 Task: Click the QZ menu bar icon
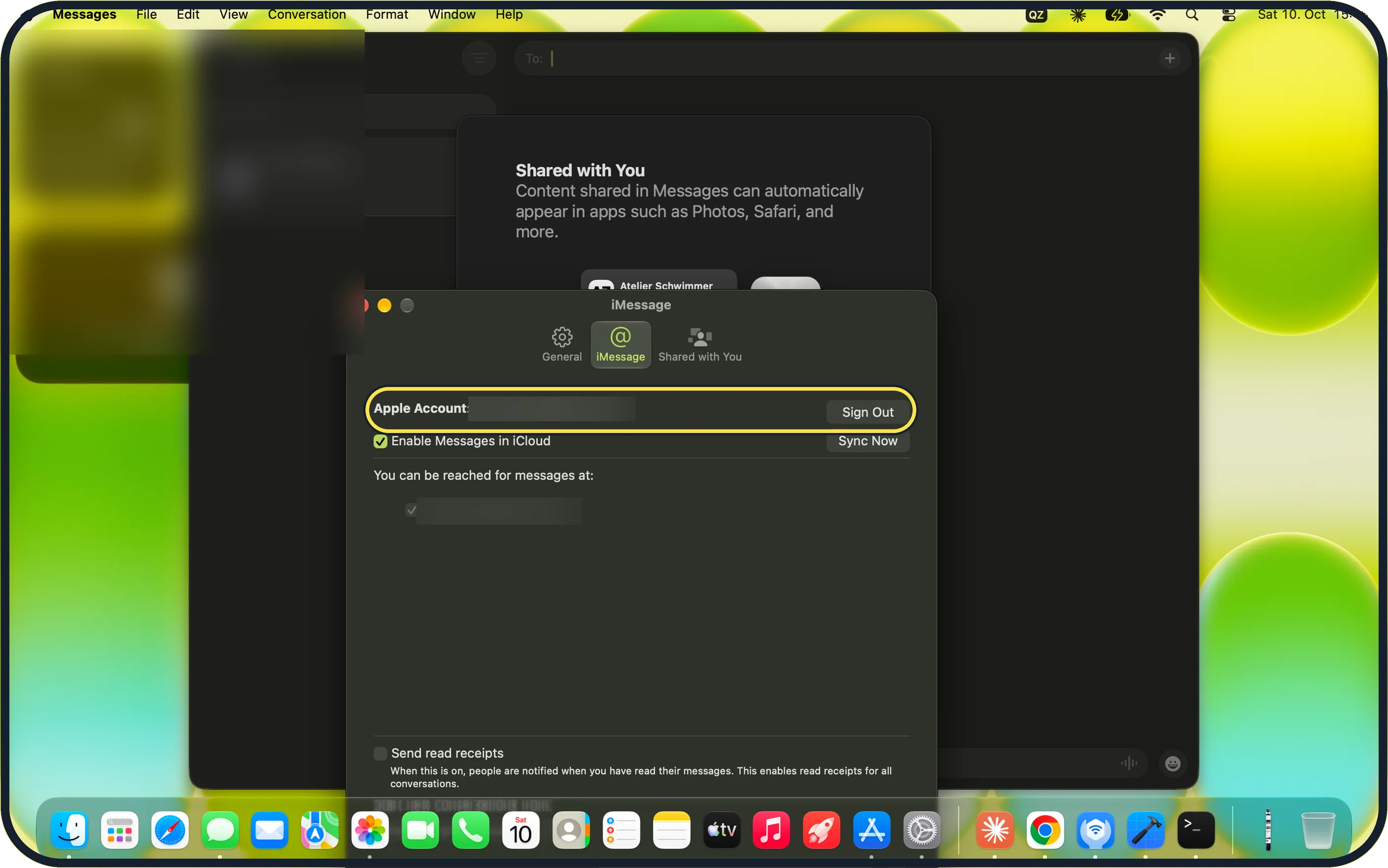[1036, 15]
